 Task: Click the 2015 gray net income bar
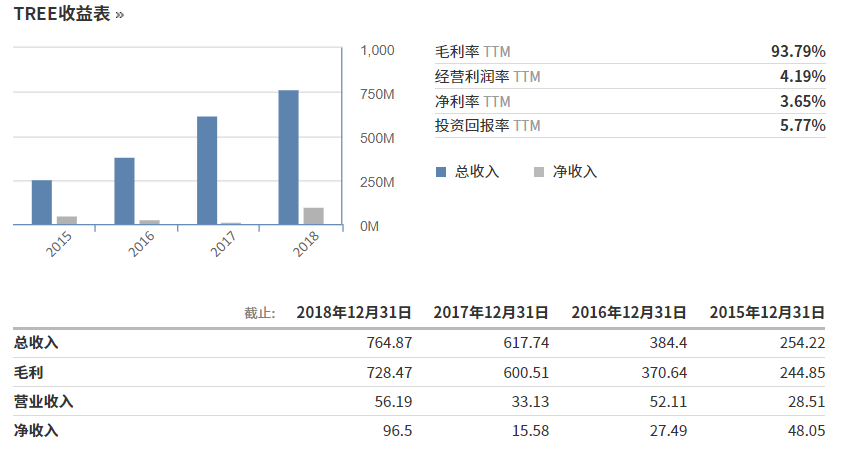[67, 220]
